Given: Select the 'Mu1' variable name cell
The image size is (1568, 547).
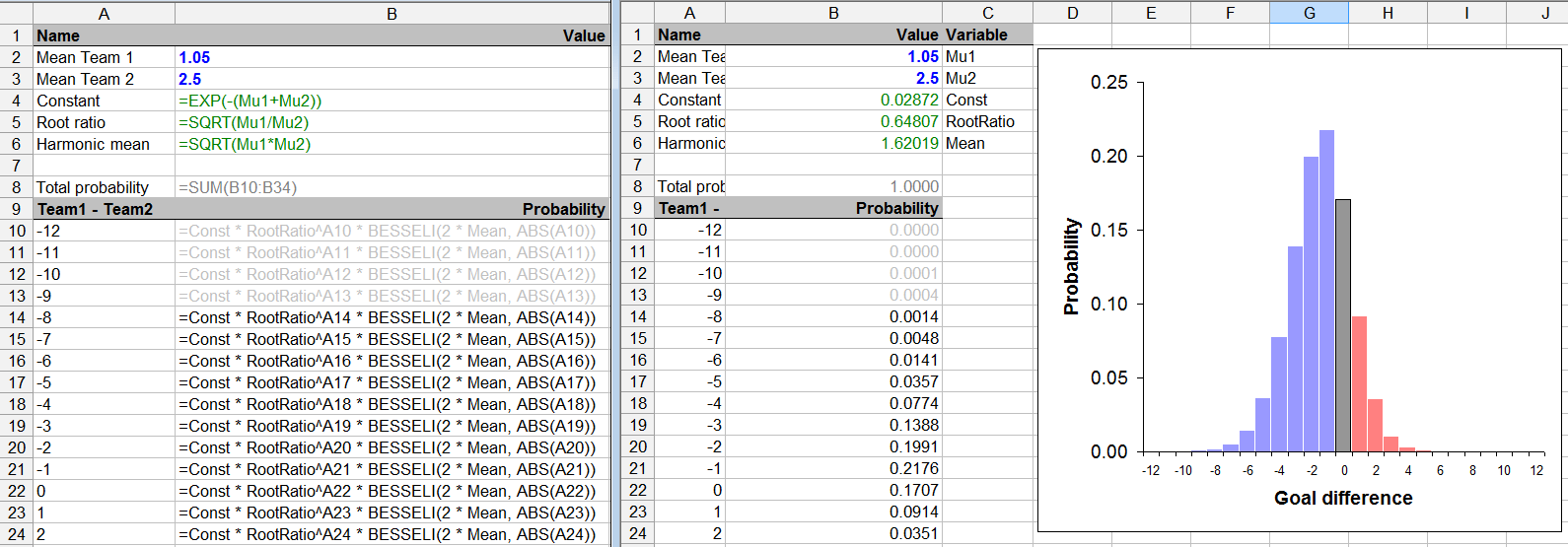Looking at the screenshot, I should [x=987, y=56].
